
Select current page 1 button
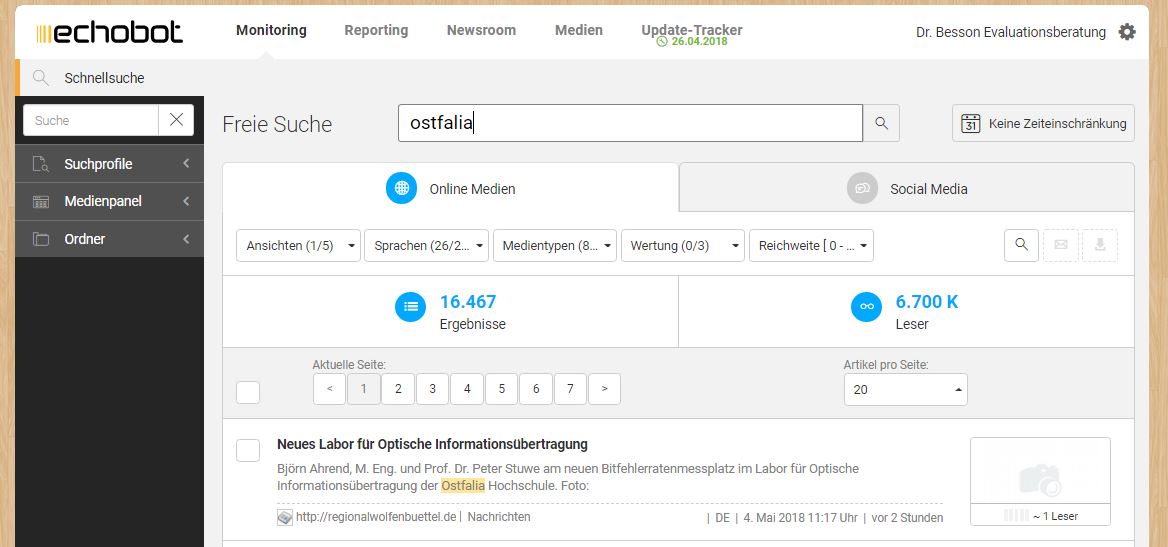click(364, 389)
